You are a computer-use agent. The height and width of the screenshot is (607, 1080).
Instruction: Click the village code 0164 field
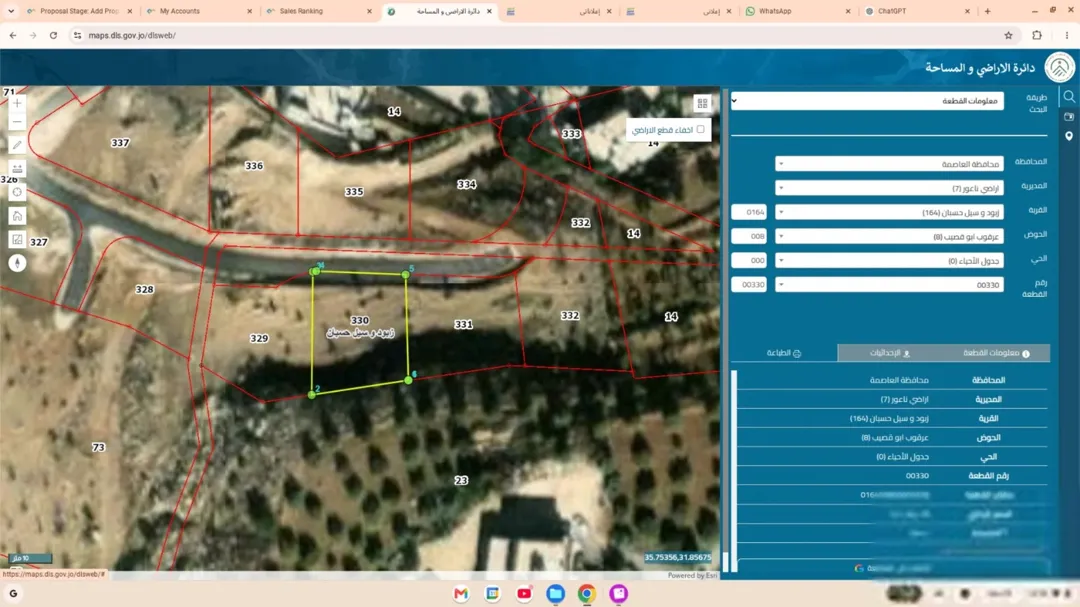pos(749,212)
